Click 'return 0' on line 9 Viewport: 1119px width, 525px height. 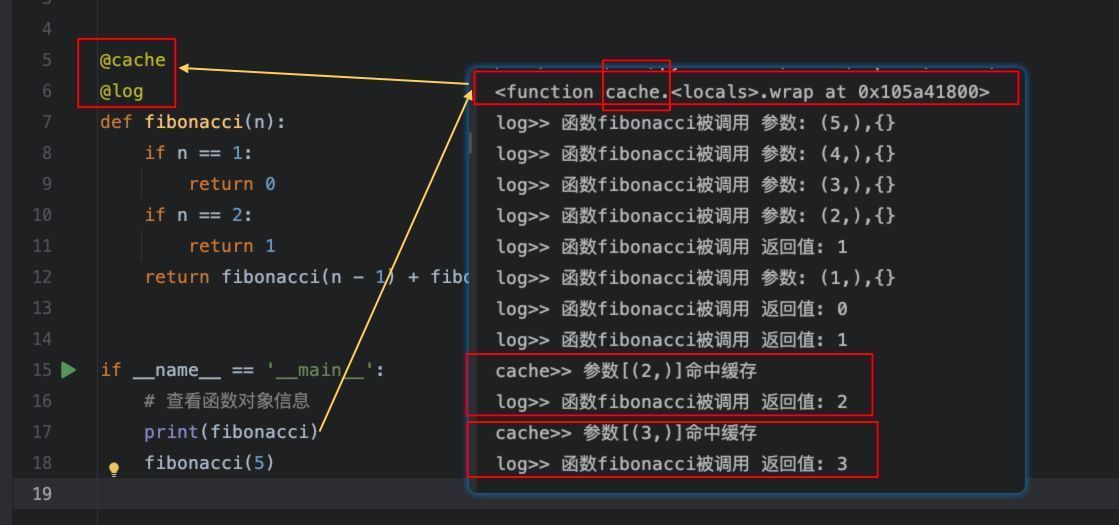click(x=232, y=184)
